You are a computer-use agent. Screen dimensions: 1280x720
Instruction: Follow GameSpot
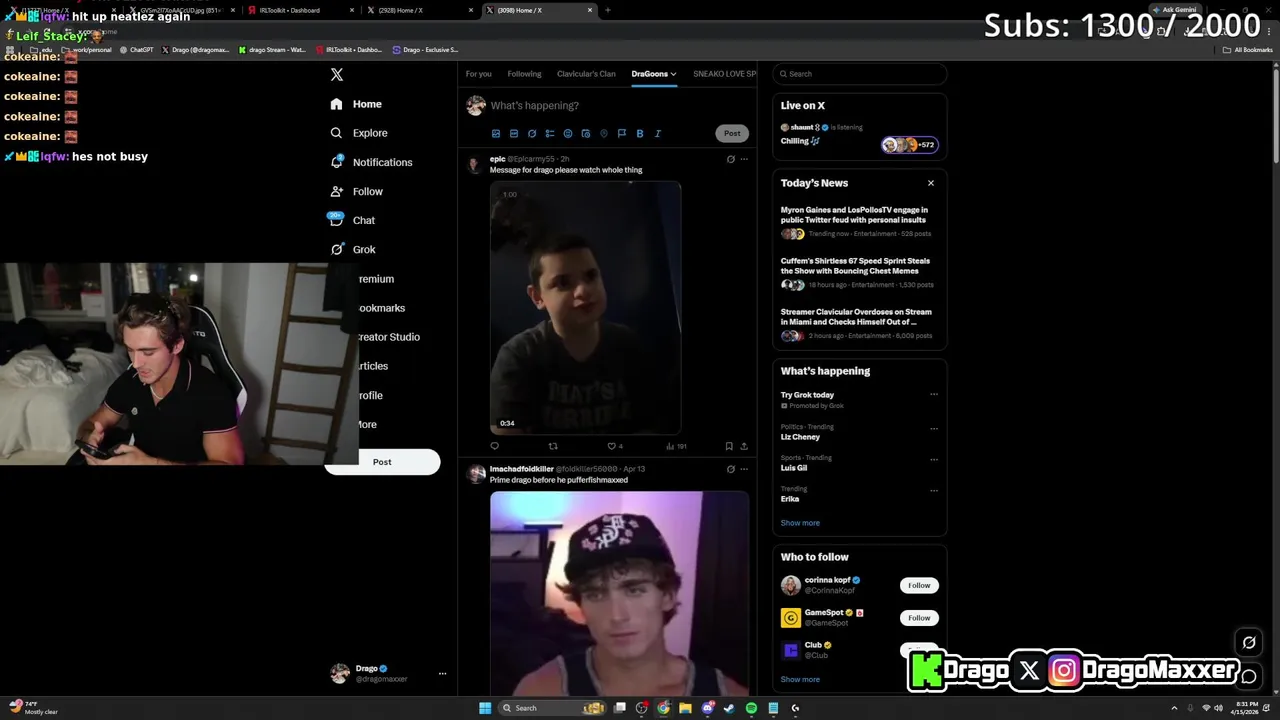point(919,618)
